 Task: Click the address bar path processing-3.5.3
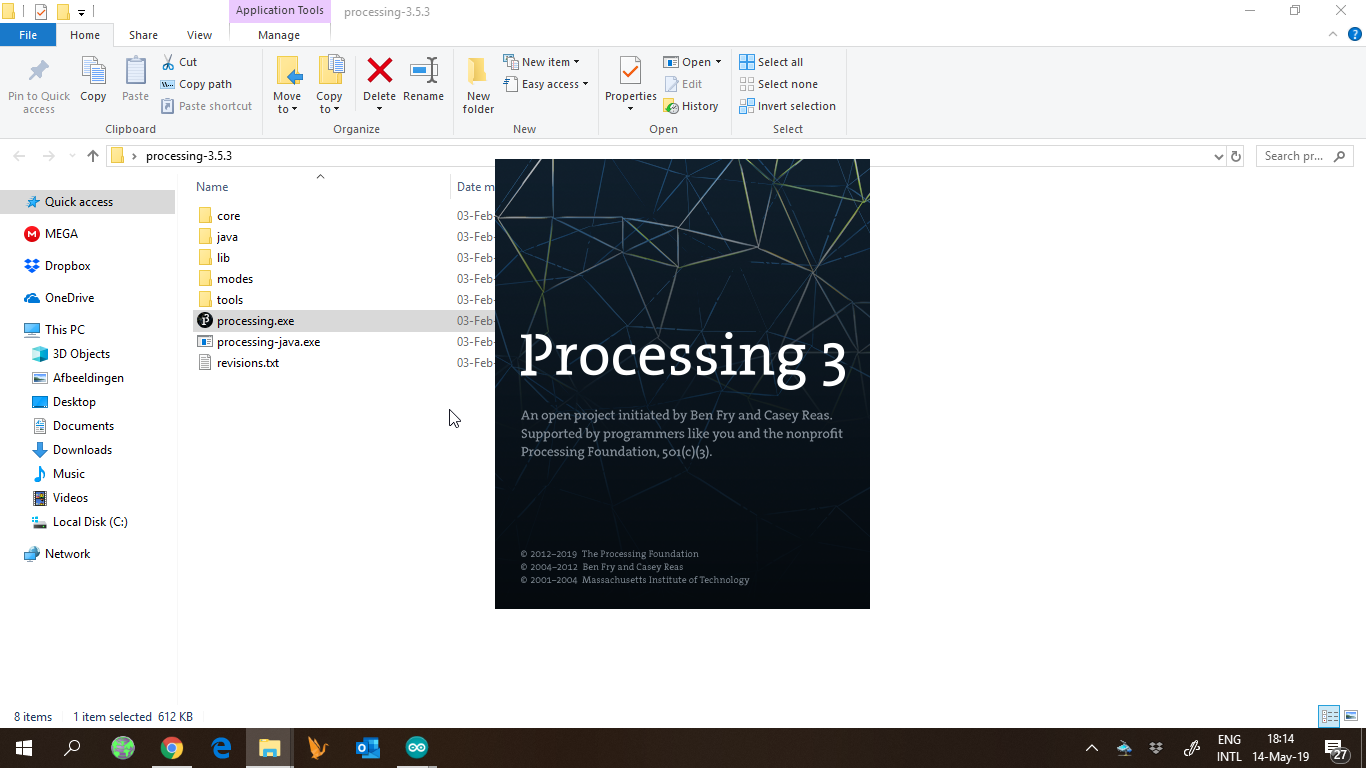(x=189, y=156)
